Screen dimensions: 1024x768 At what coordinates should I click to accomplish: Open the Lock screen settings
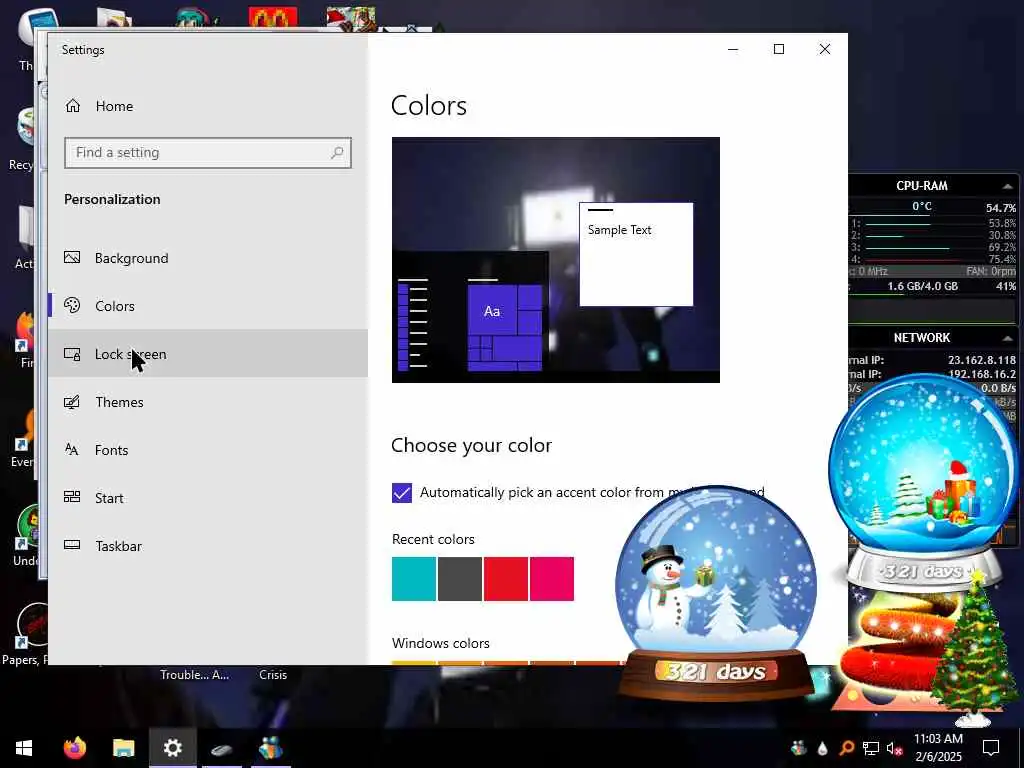[x=208, y=353]
